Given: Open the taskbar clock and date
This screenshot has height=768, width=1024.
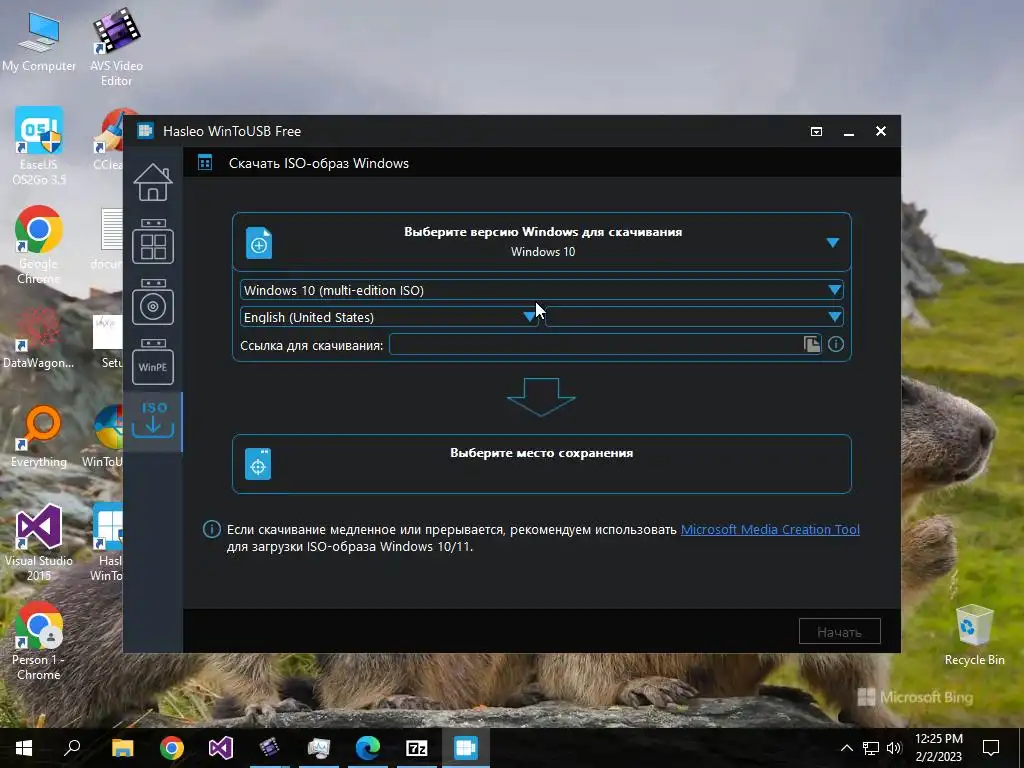Looking at the screenshot, I should click(x=938, y=748).
